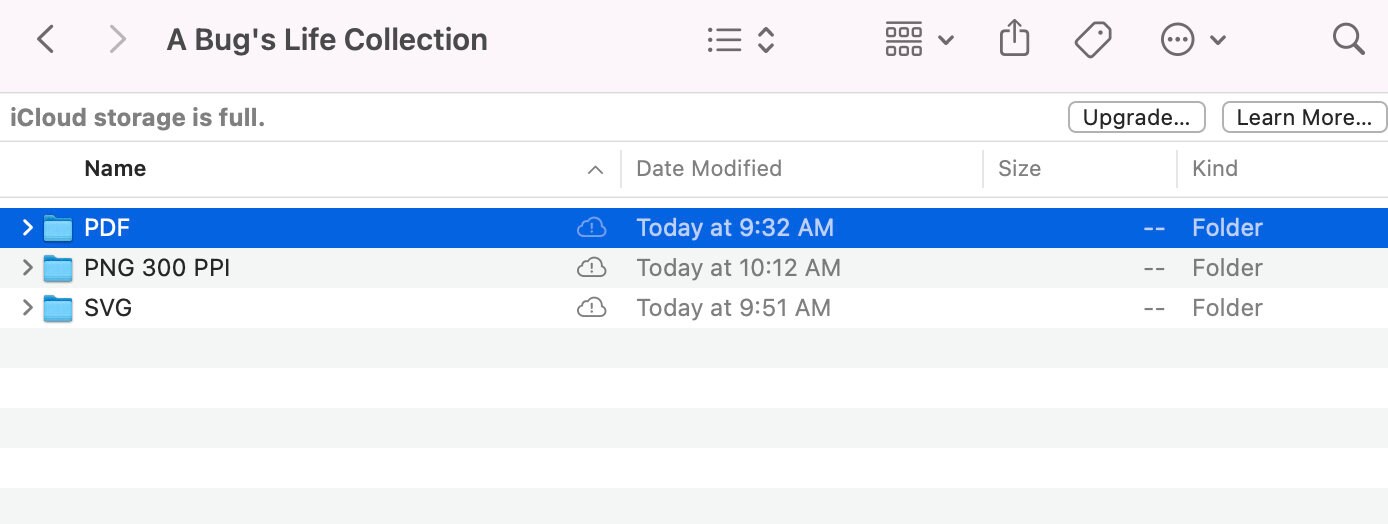Click the SVG folder icon

(x=59, y=308)
